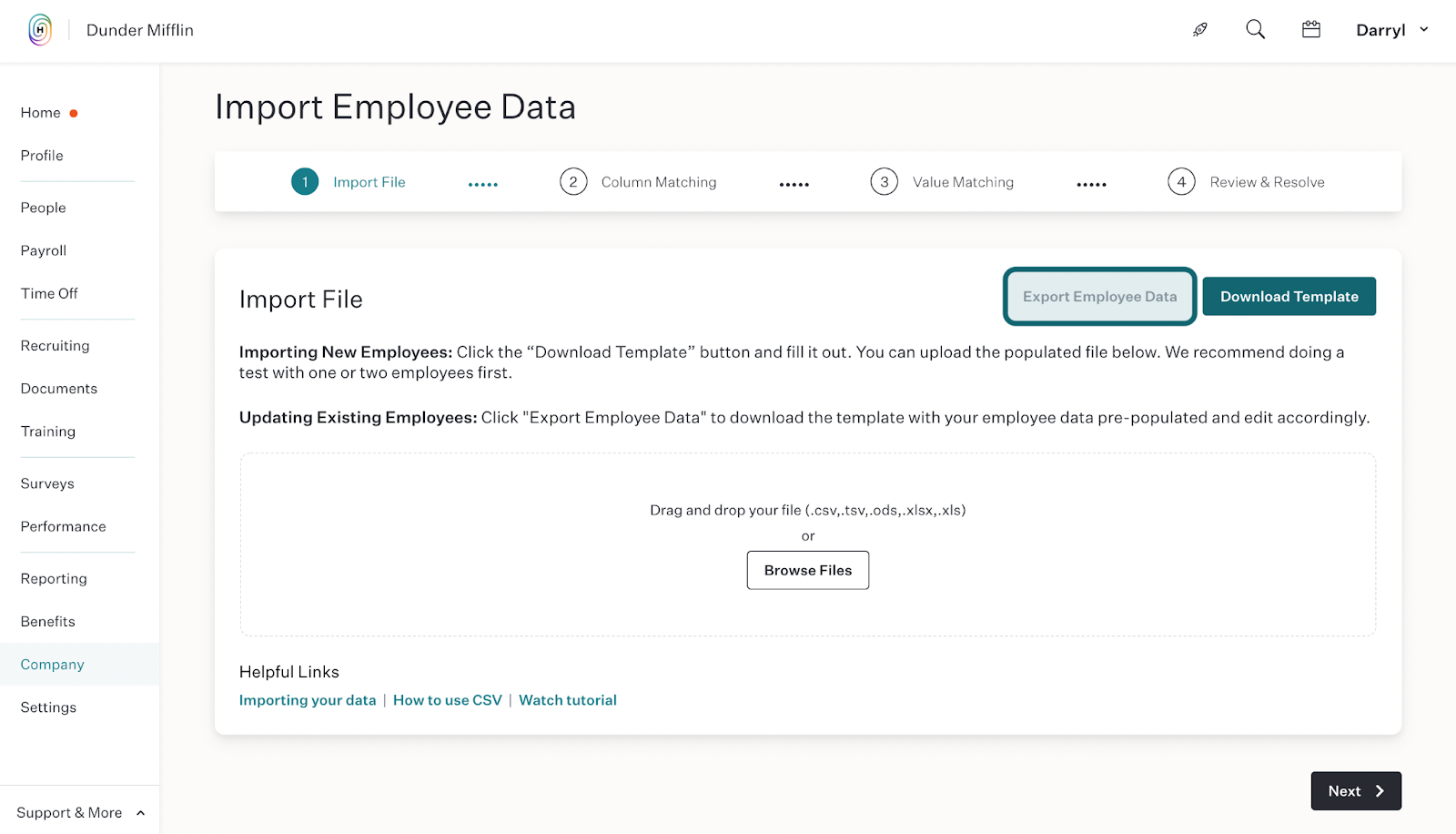The width and height of the screenshot is (1456, 834).
Task: Open Performance section
Action: [x=64, y=526]
